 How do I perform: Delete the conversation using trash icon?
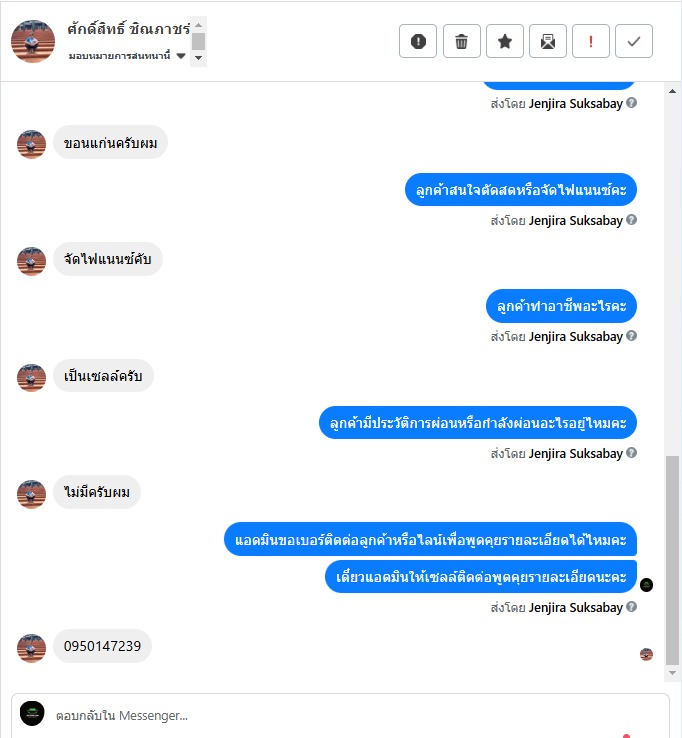[x=461, y=41]
